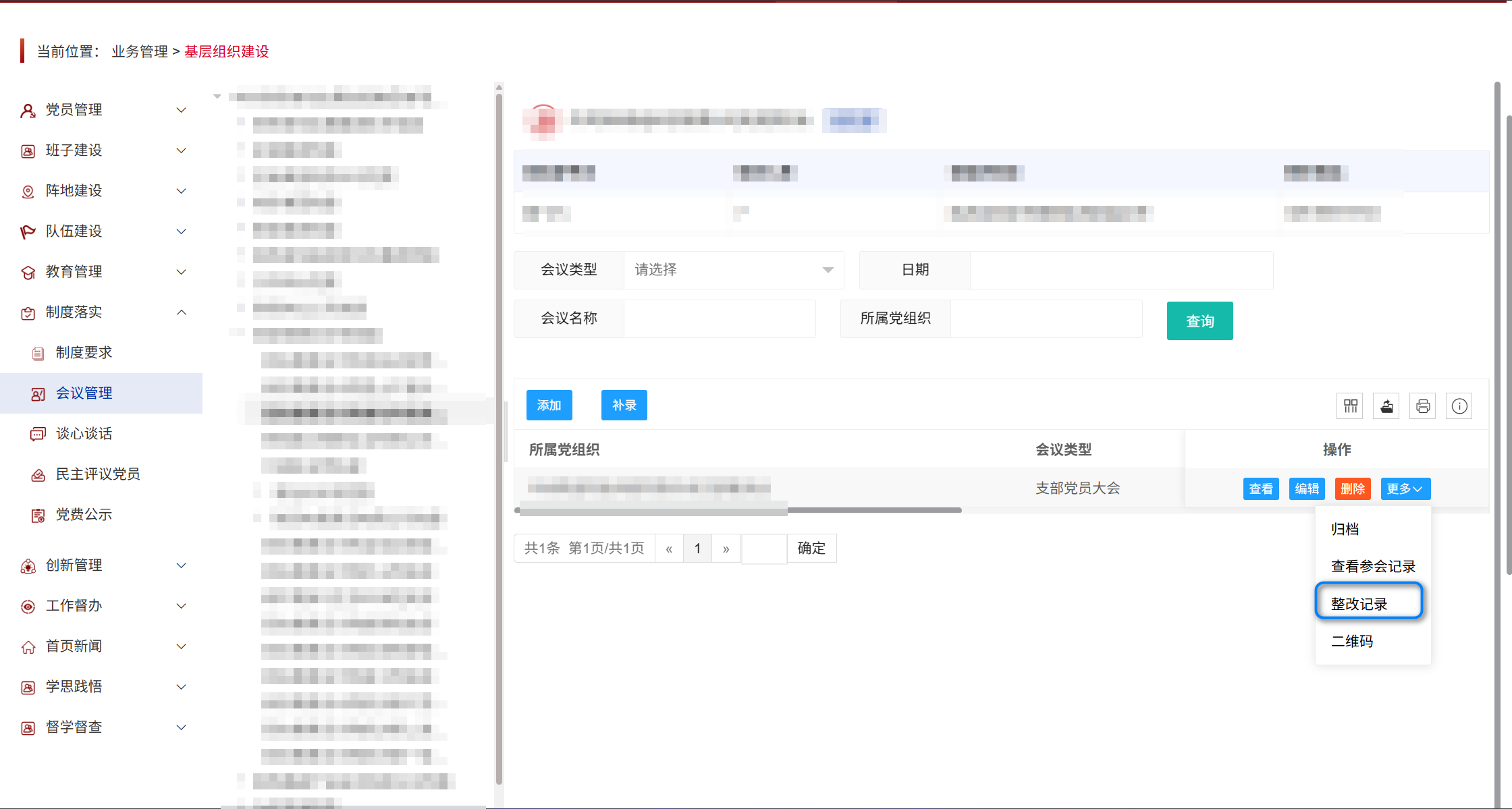Click the green 查询 search button
The height and width of the screenshot is (809, 1512).
tap(1199, 320)
